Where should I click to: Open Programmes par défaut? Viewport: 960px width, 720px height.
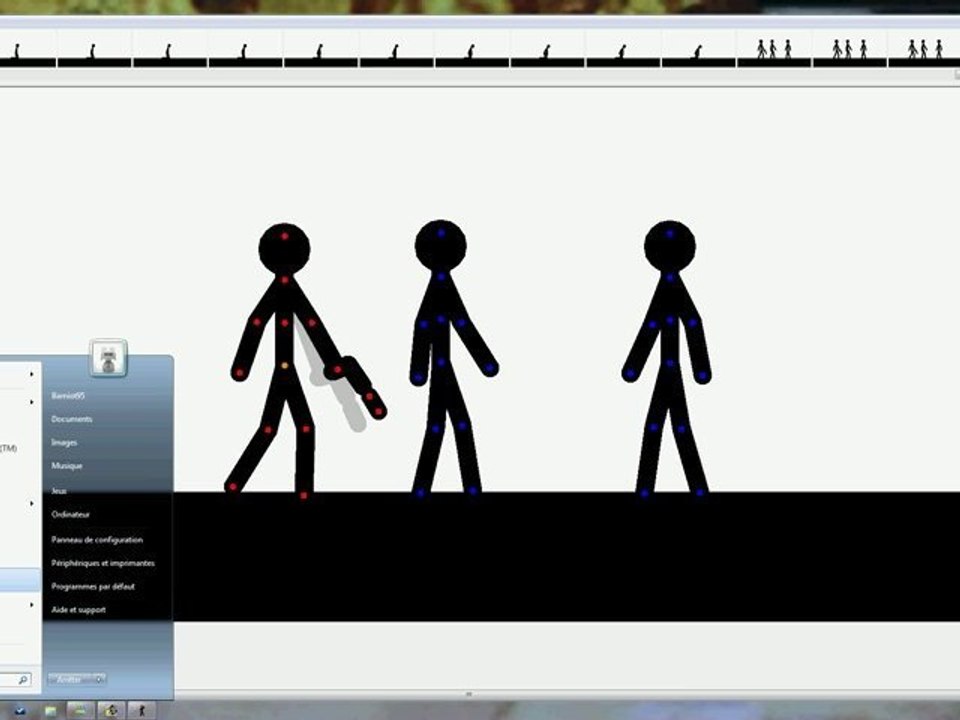coord(92,586)
